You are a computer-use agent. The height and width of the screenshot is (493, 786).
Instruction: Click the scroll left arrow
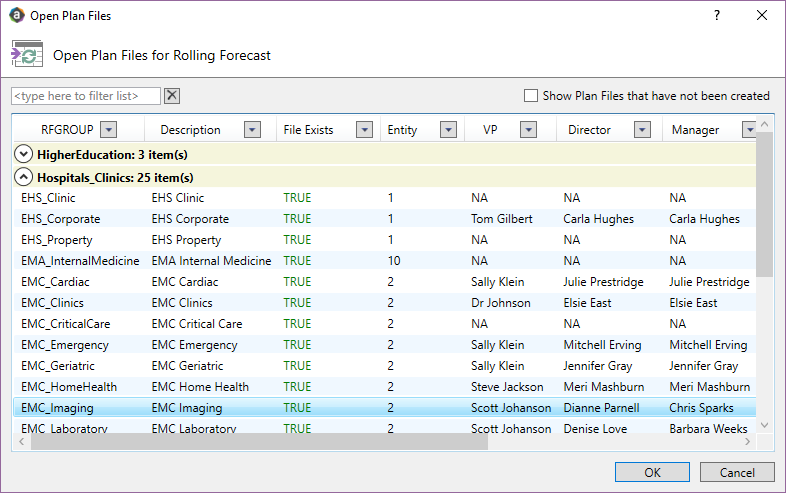pyautogui.click(x=22, y=442)
